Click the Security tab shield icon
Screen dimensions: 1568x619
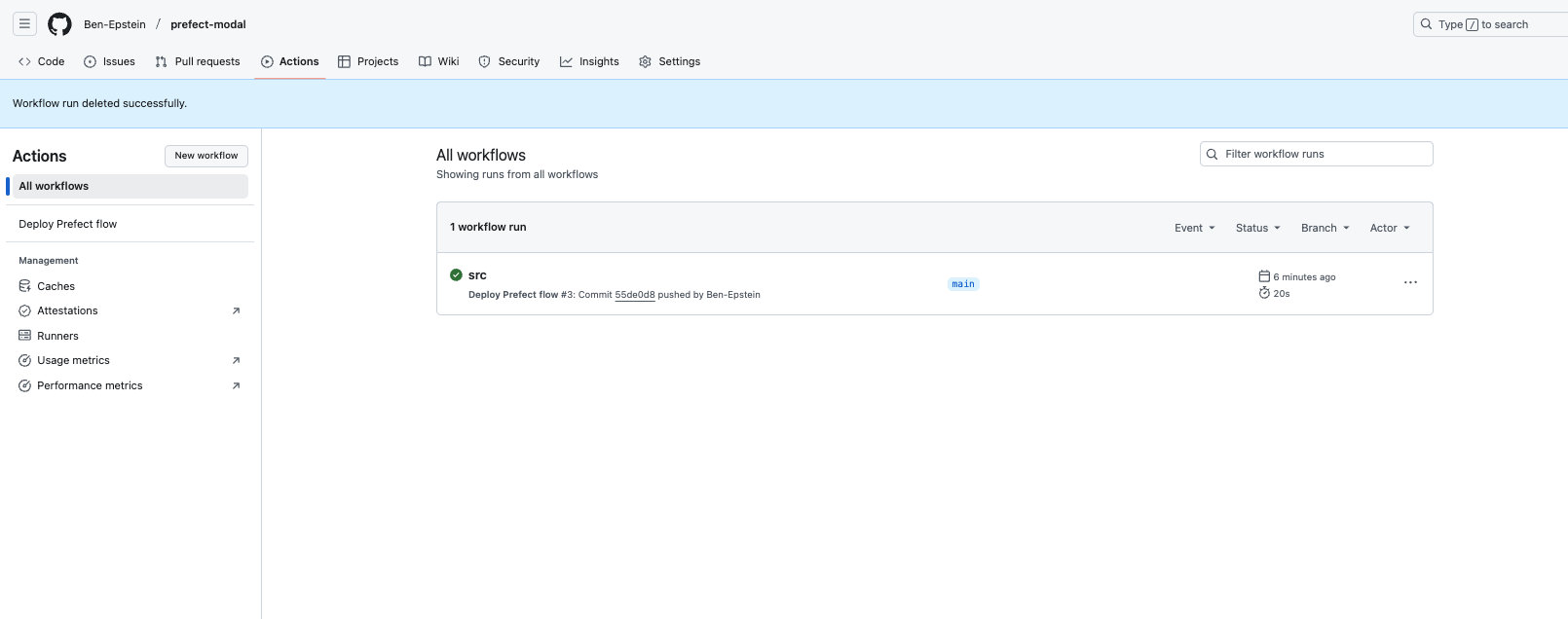(484, 61)
